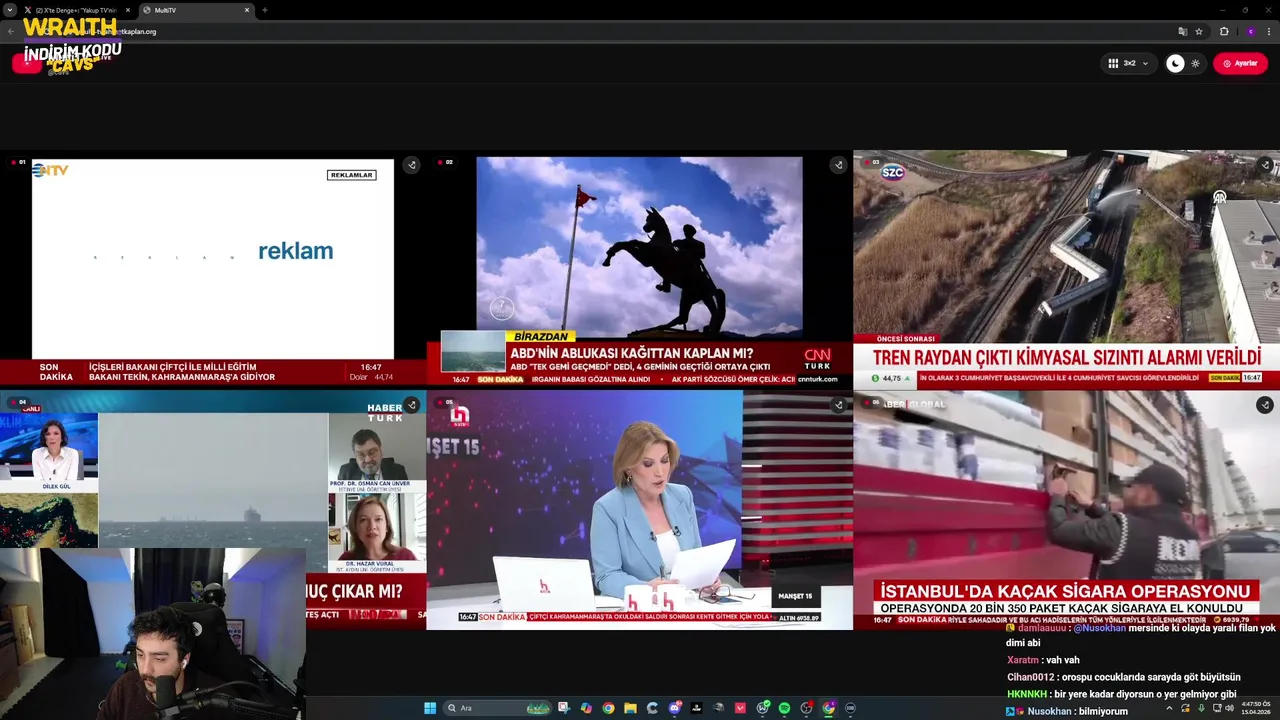Bookmark this page with the star icon
This screenshot has height=720, width=1280.
(x=1199, y=31)
